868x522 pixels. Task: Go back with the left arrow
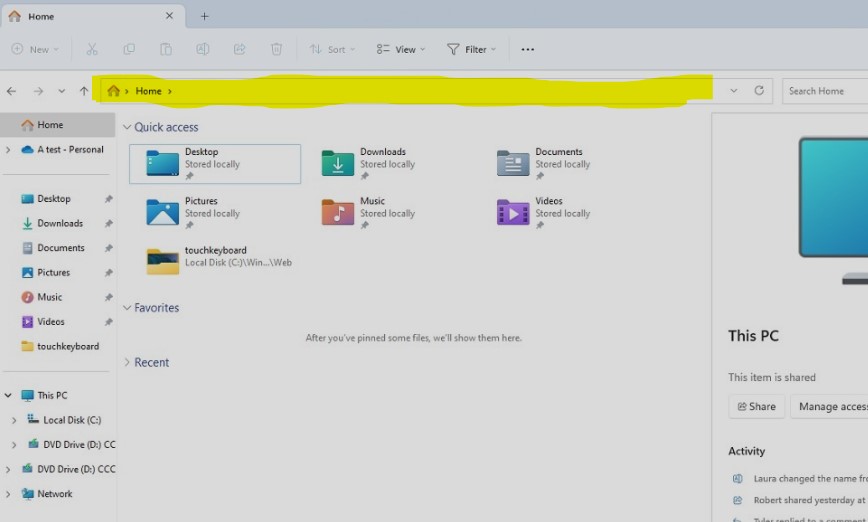click(x=12, y=91)
